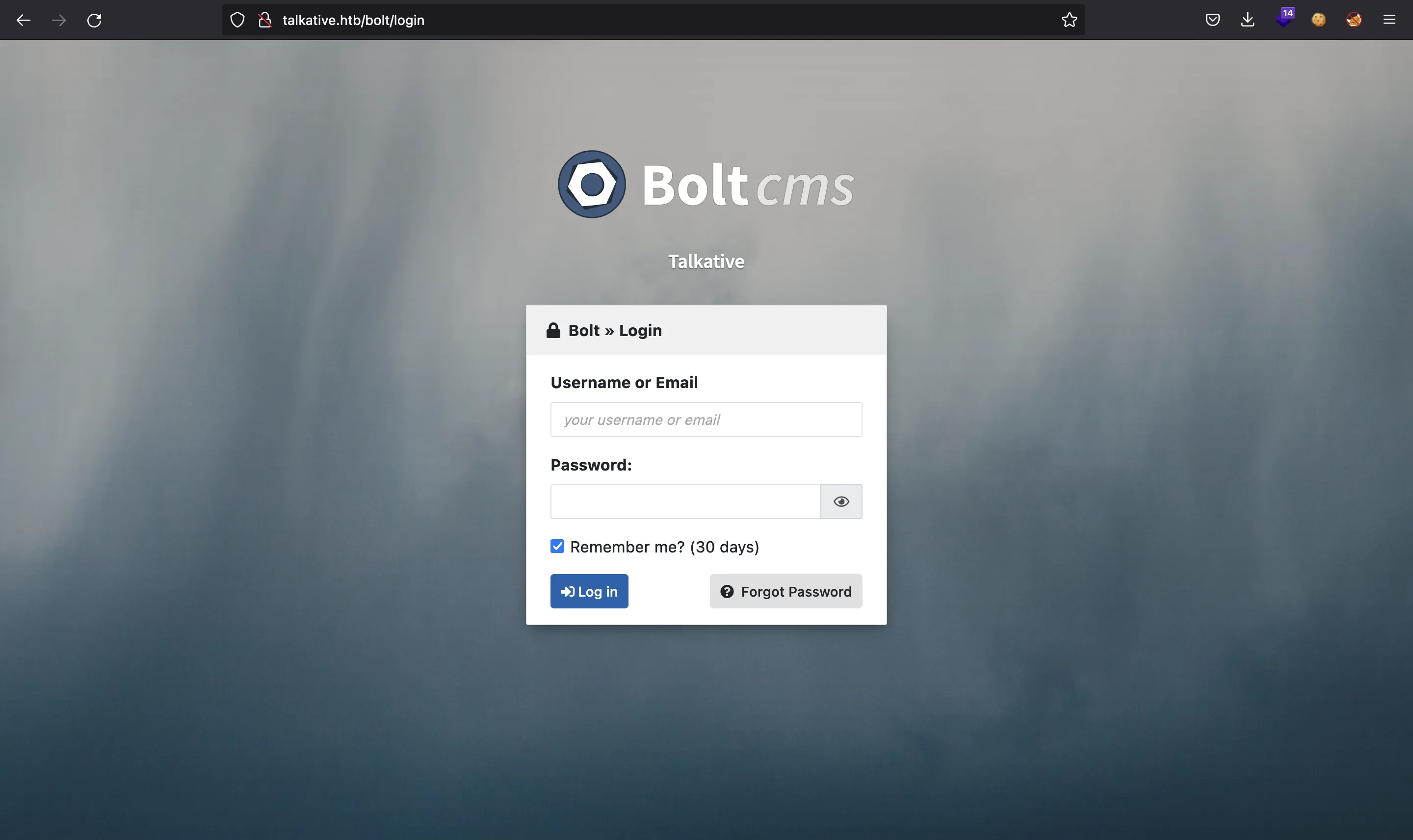This screenshot has height=840, width=1413.
Task: Click the Remember me? (30 days) label
Action: tap(664, 547)
